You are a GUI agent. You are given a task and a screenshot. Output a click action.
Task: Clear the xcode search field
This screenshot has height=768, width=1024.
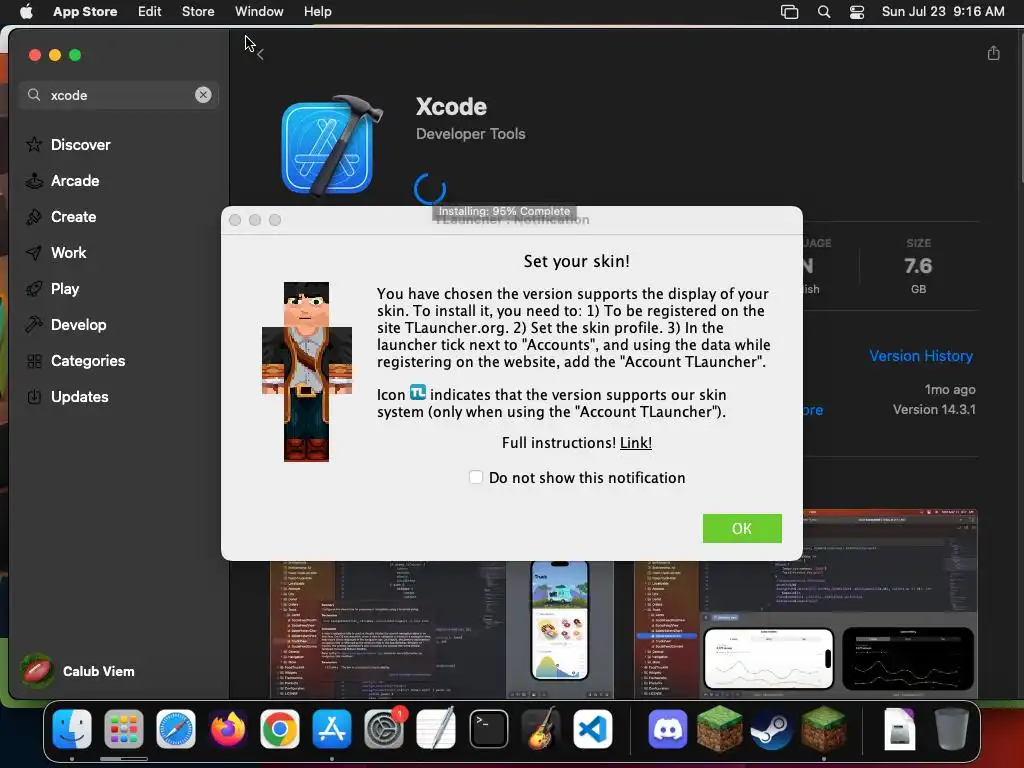click(x=203, y=95)
